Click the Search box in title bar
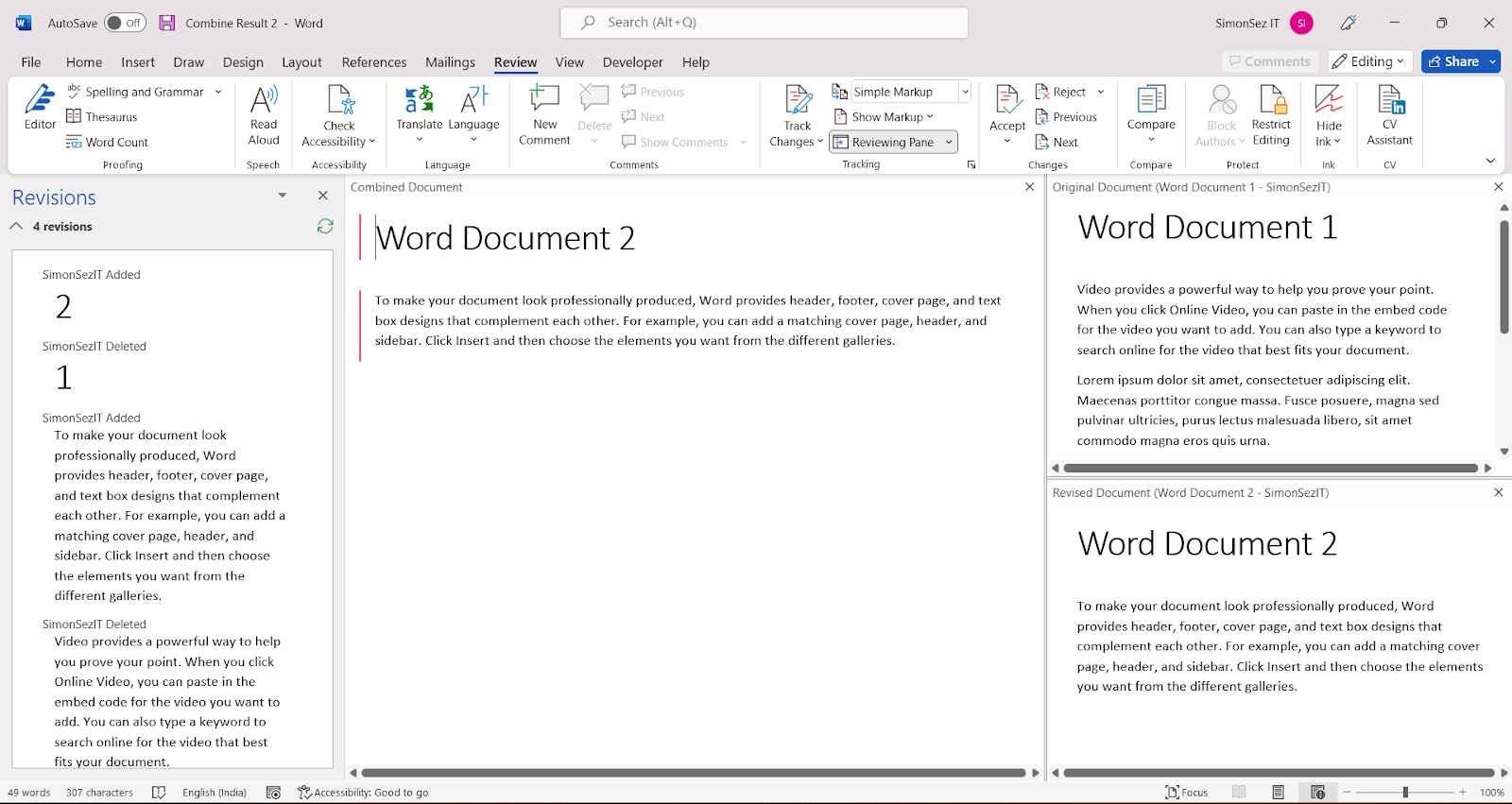Screen dimensions: 1512x804 click(x=764, y=23)
